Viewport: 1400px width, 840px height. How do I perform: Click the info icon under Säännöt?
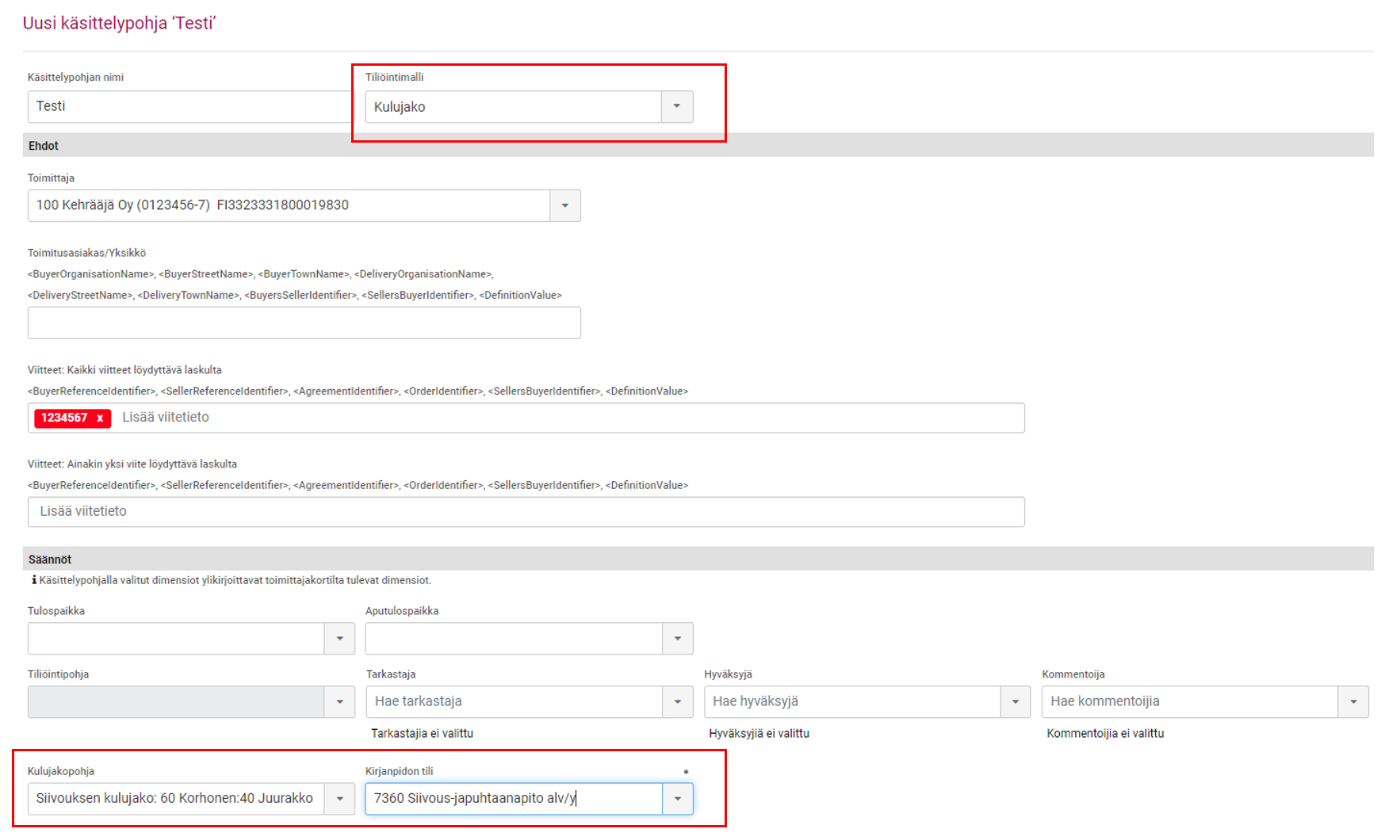(x=34, y=580)
